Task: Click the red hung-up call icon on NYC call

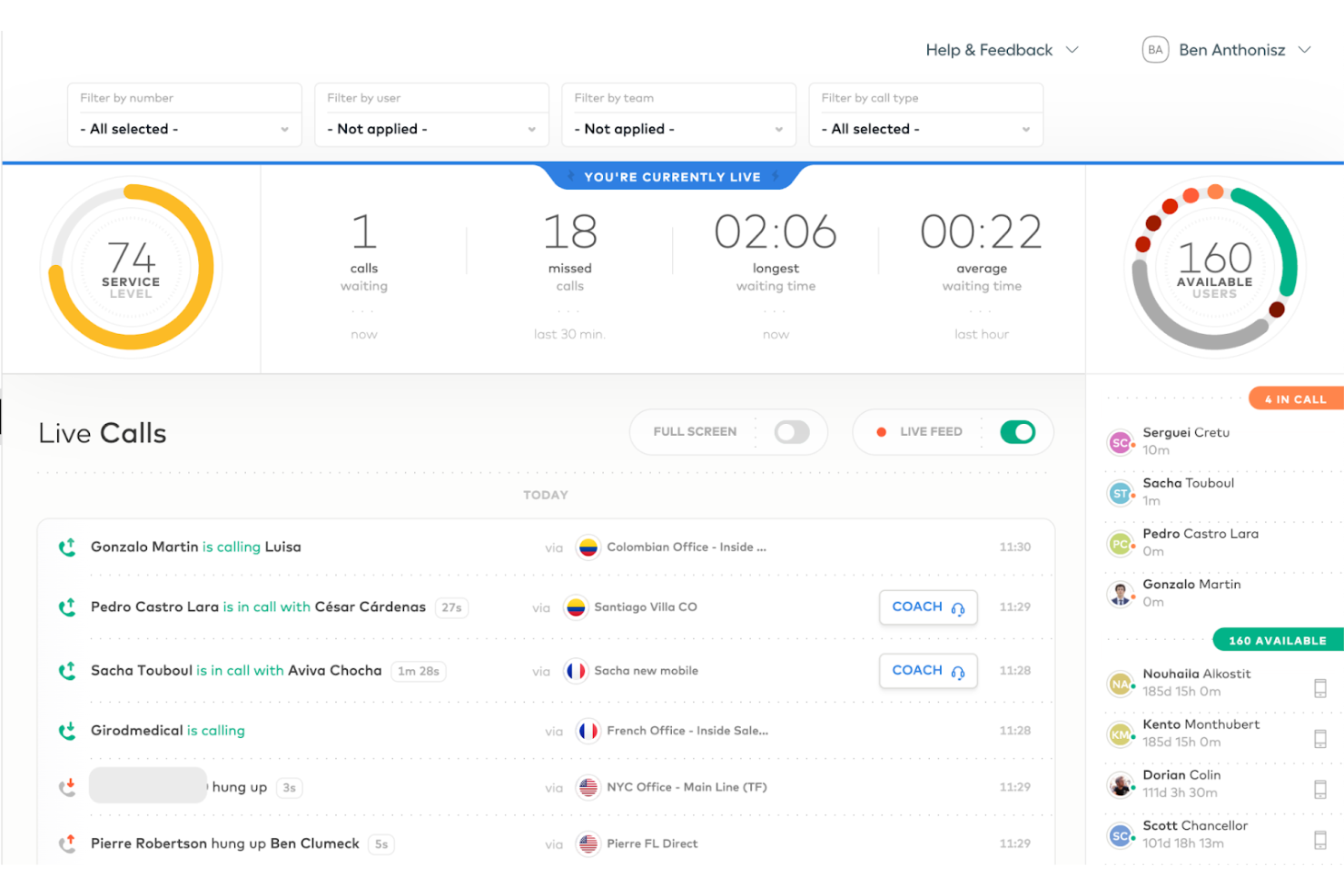Action: pos(65,786)
